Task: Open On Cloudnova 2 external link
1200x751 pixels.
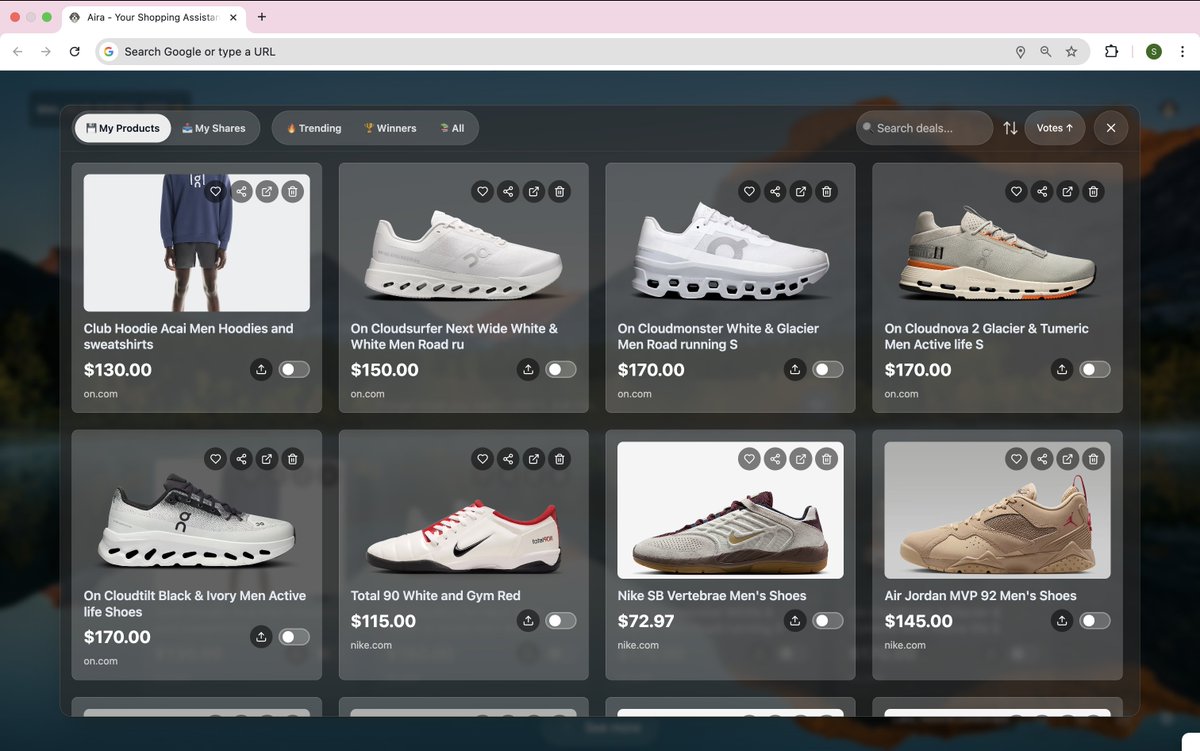Action: 1068,191
